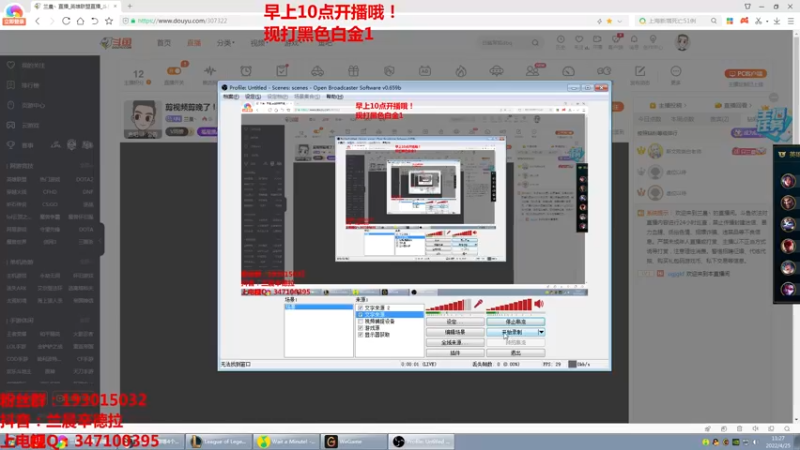Select the scene entry in OBS scenes list
The image size is (800, 450).
pyautogui.click(x=318, y=307)
